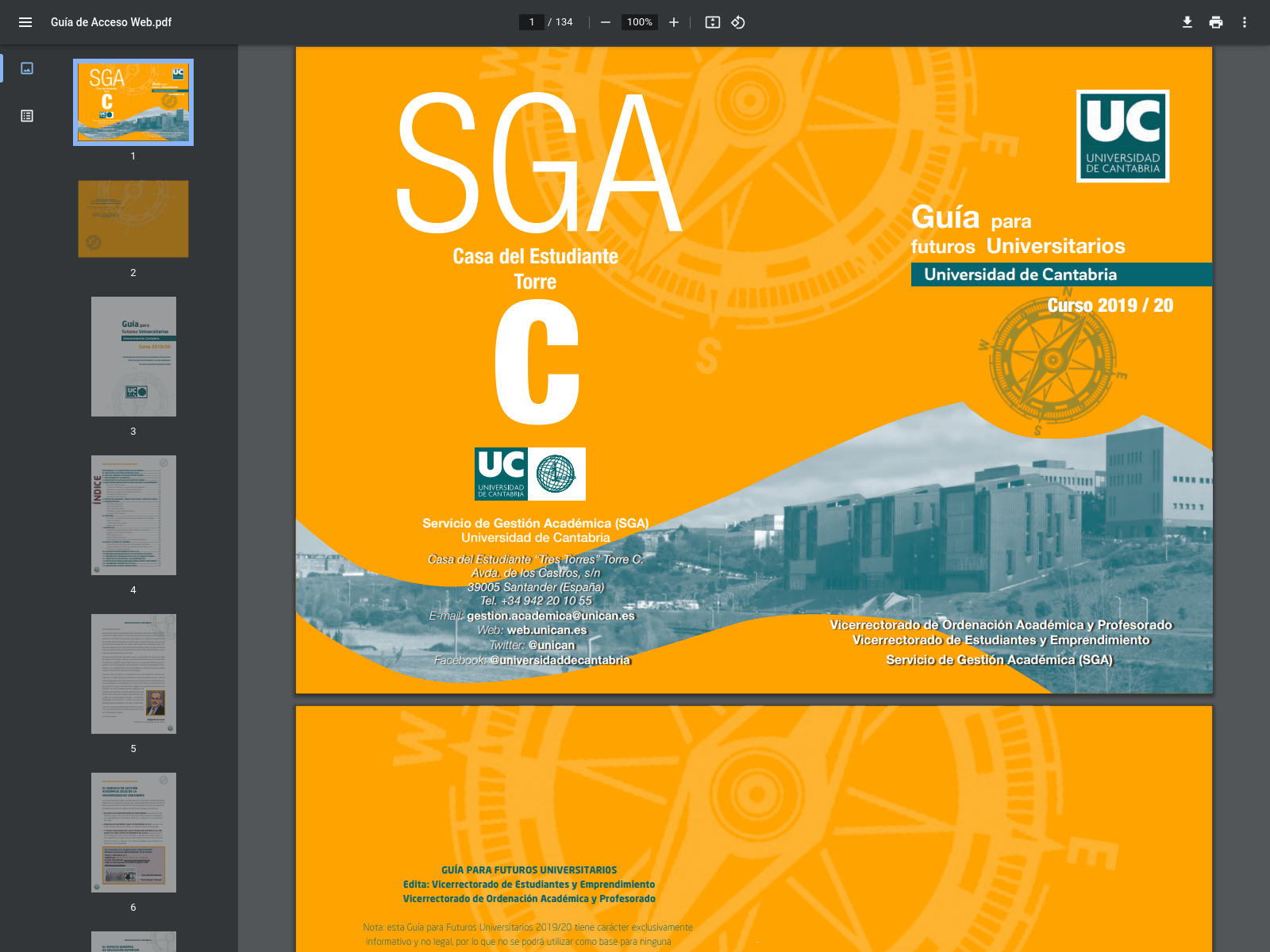
Task: Click the Vicerrectorado de Estudiantes y Emprendimiento line
Action: 1001,640
